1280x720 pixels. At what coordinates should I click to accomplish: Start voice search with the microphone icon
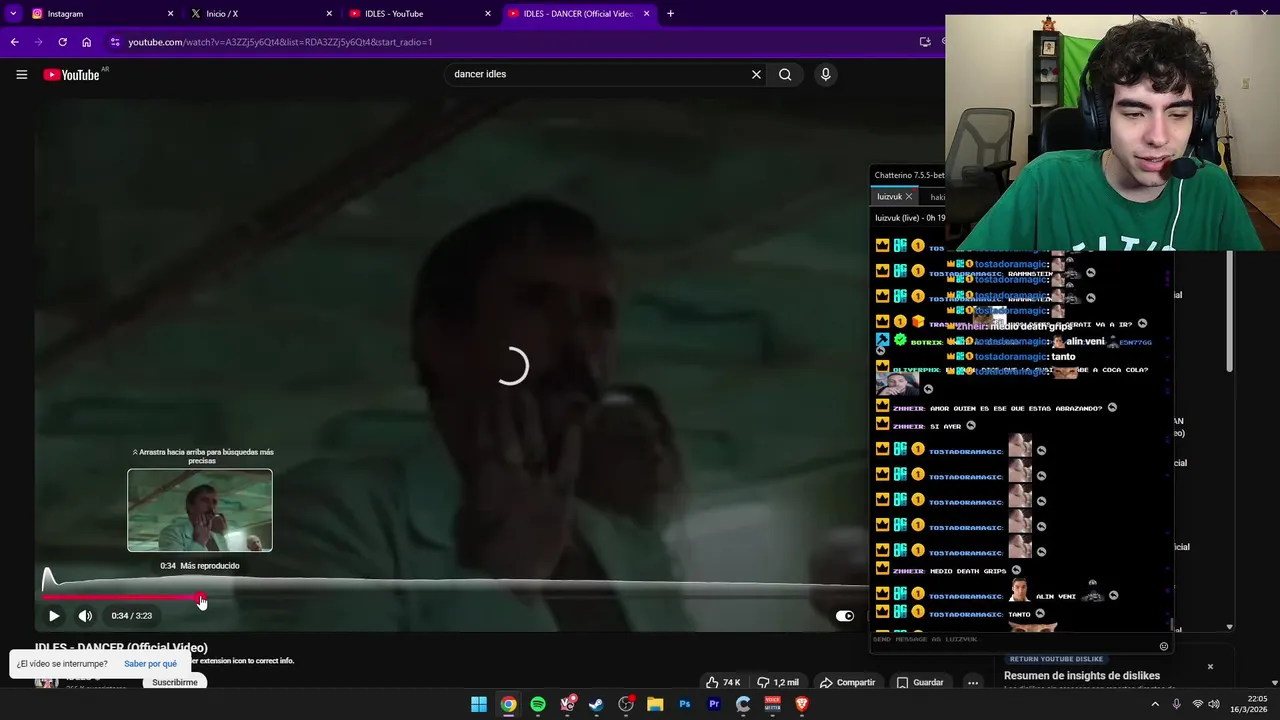pos(825,74)
